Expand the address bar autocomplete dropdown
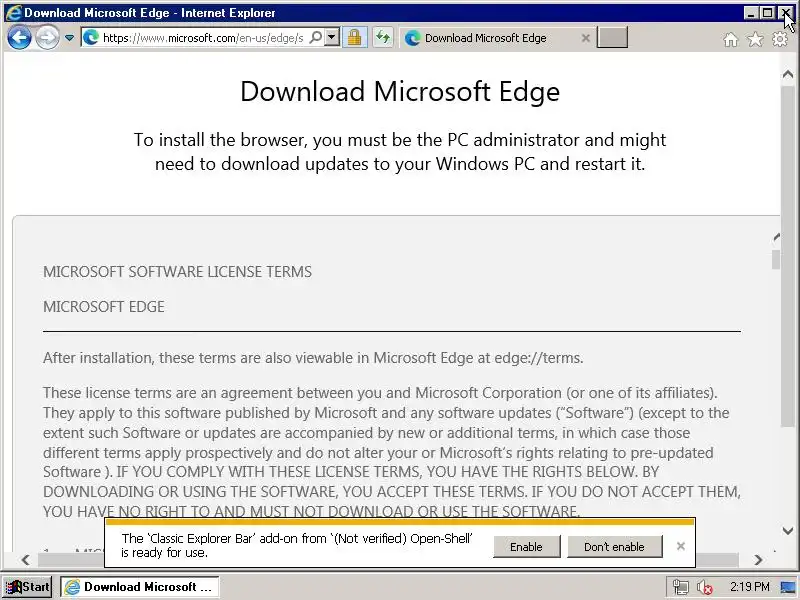 (332, 37)
